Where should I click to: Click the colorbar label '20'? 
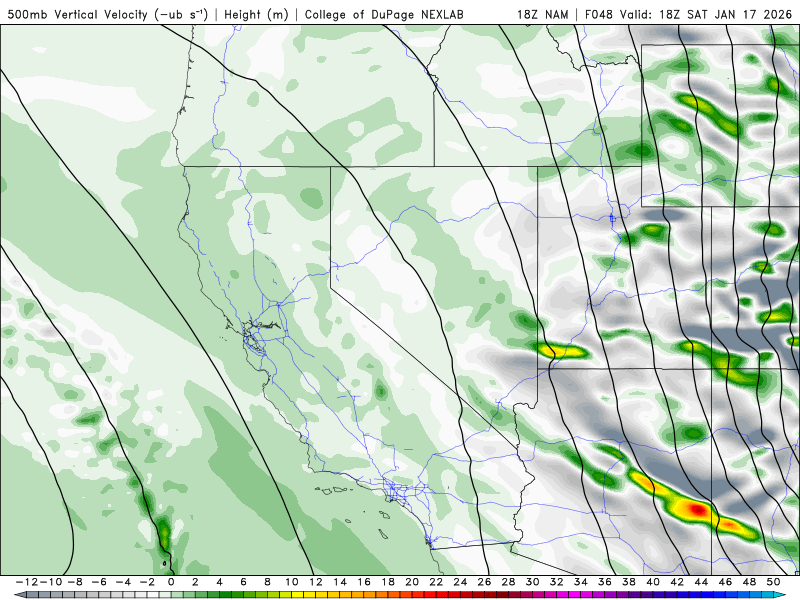point(412,582)
